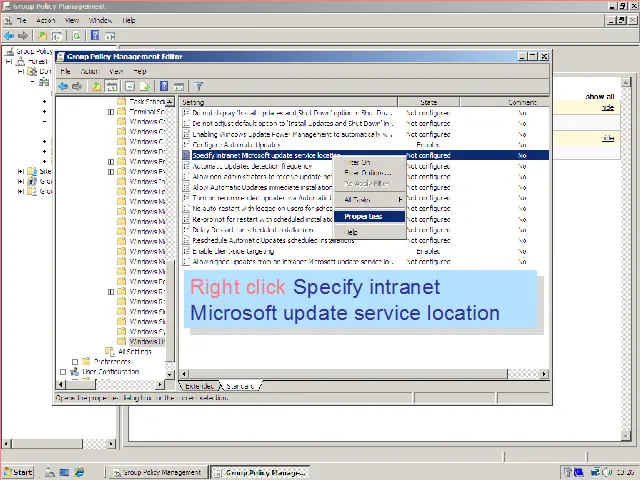The width and height of the screenshot is (640, 480).
Task: Click Up folder icon in Group Policy Management toolbar
Action: coord(42,36)
